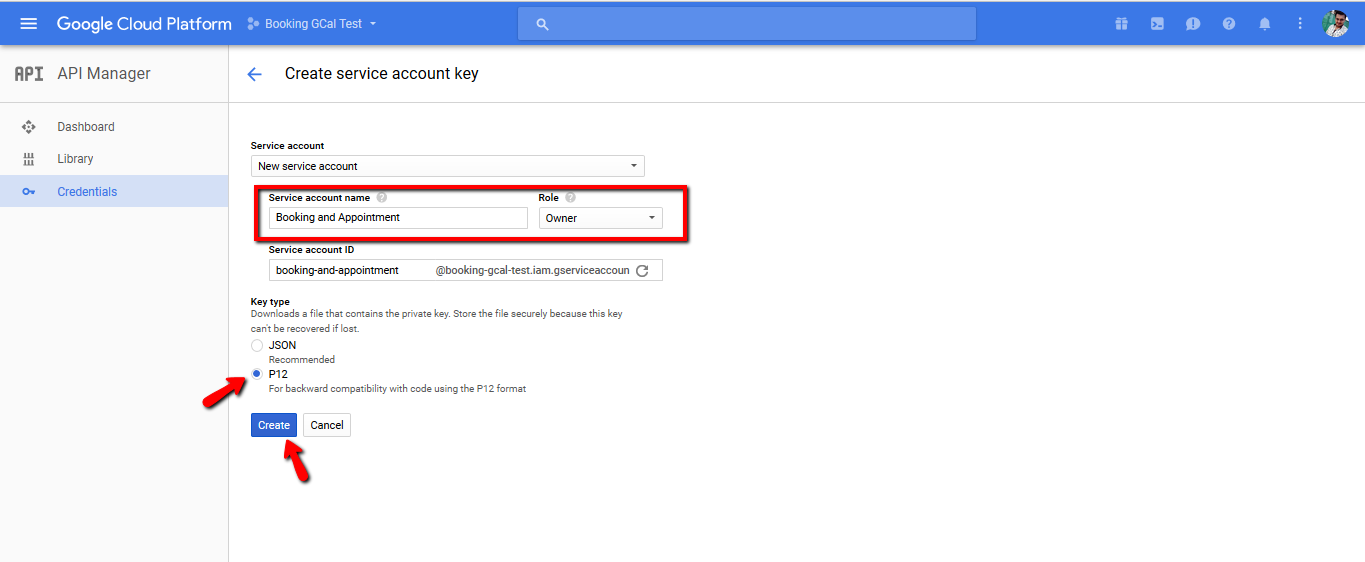
Task: Click the Create button
Action: coord(274,425)
